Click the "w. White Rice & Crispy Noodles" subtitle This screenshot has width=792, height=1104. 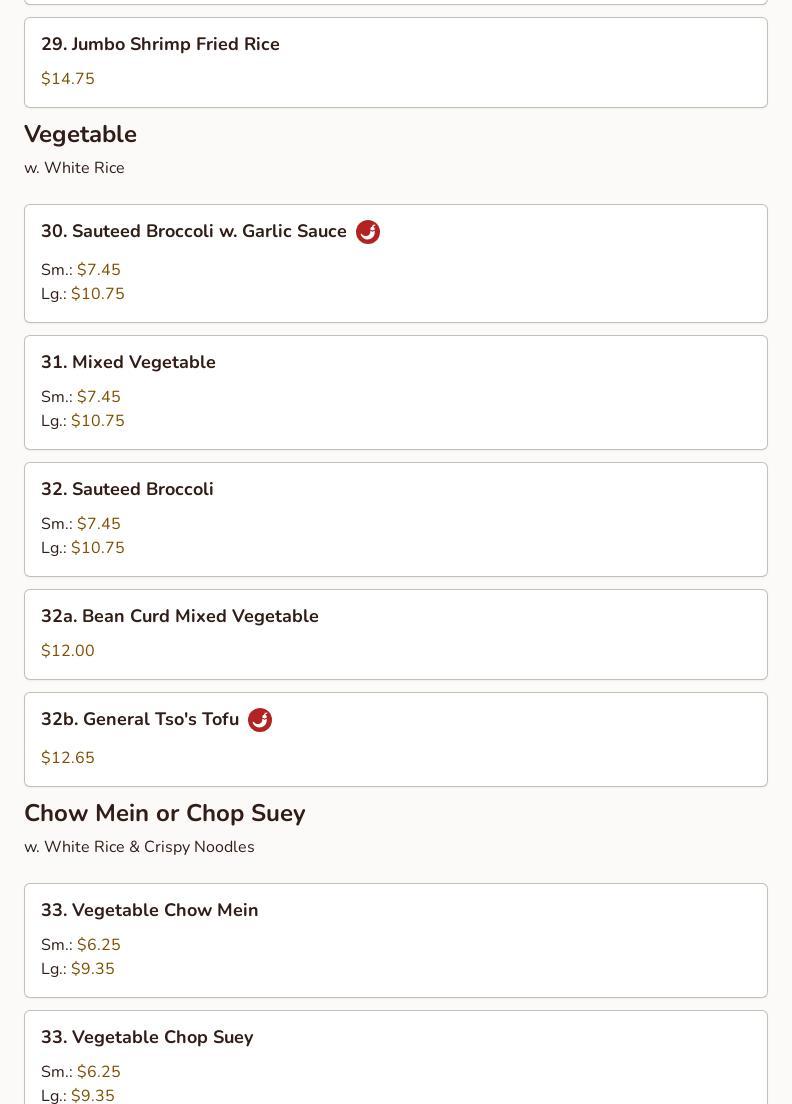[x=139, y=847]
